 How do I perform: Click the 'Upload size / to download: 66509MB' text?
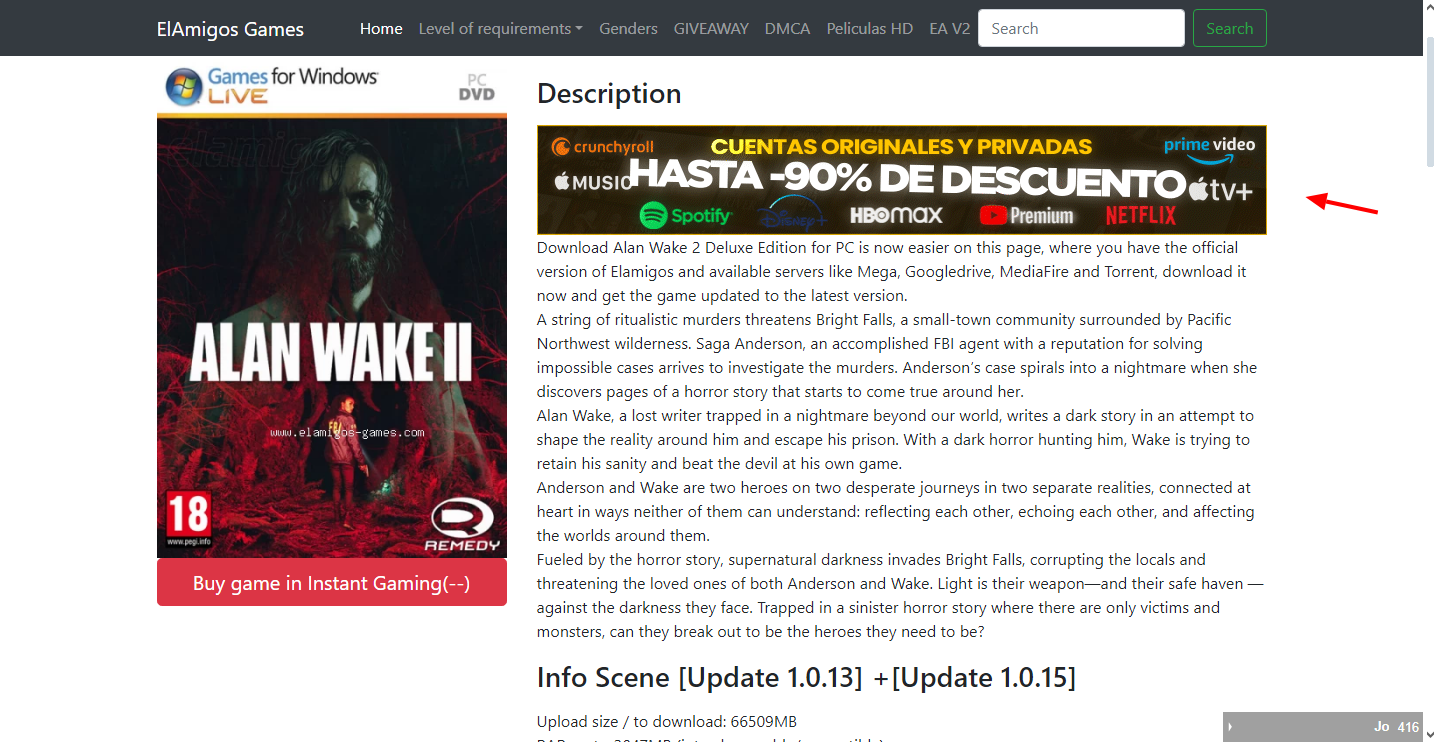[667, 721]
